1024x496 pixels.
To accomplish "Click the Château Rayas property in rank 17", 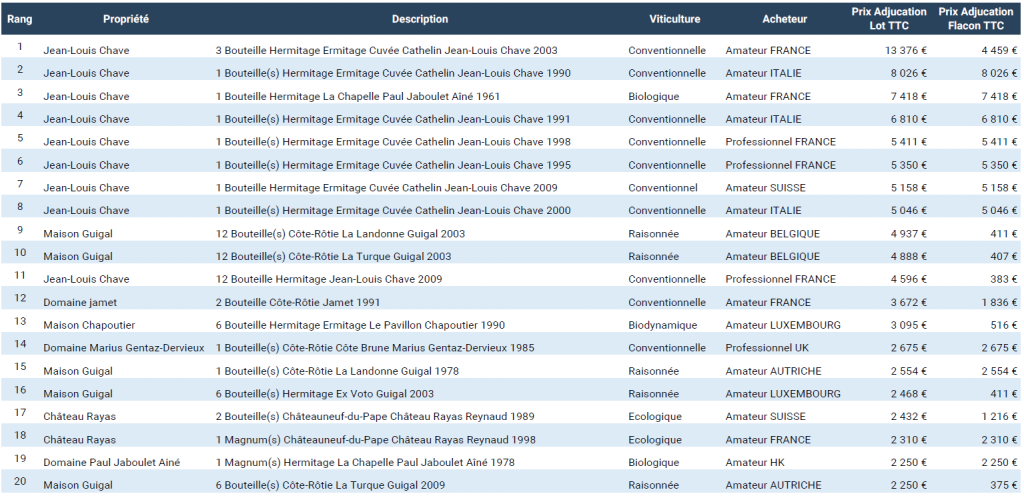I will (80, 416).
